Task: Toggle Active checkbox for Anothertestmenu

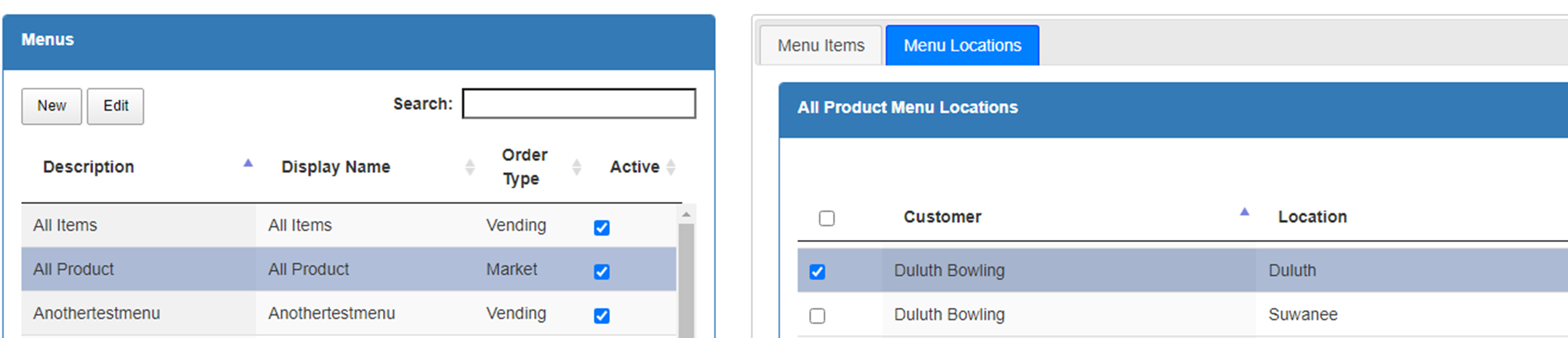Action: click(x=602, y=316)
